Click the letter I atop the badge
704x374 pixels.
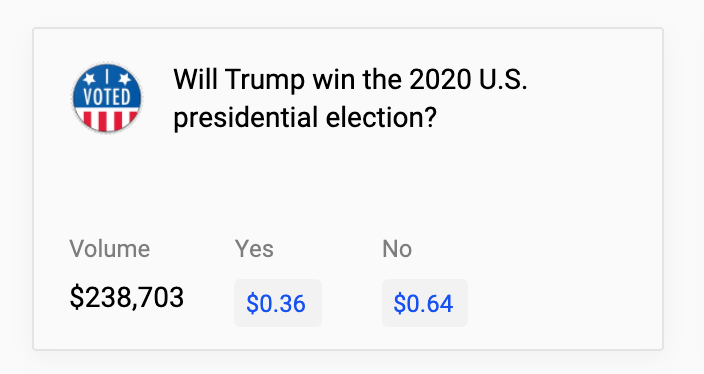point(107,77)
